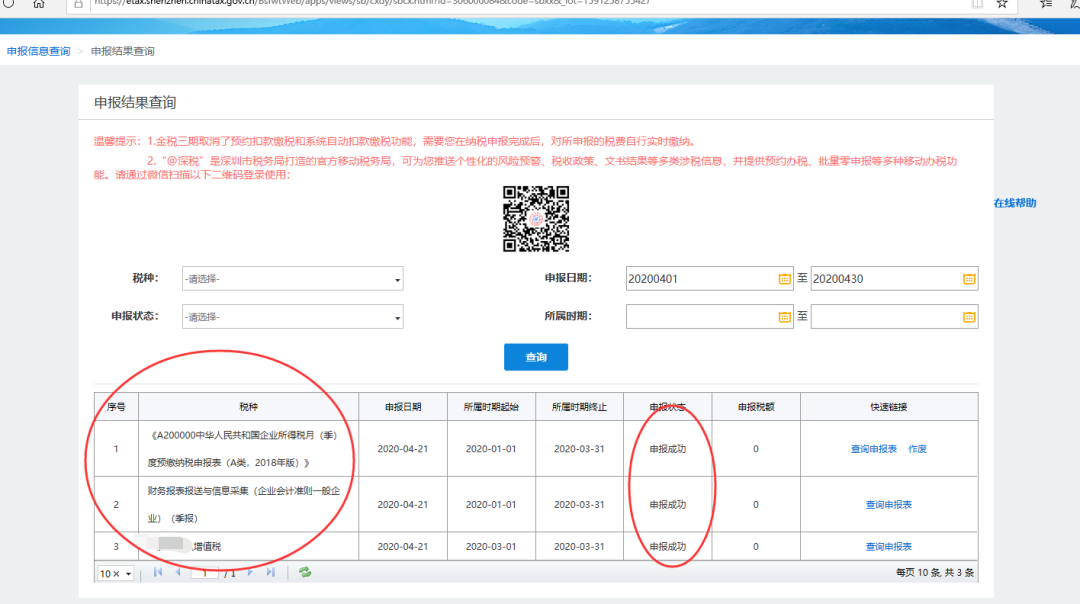Refresh the results table
The height and width of the screenshot is (604, 1080).
click(304, 572)
